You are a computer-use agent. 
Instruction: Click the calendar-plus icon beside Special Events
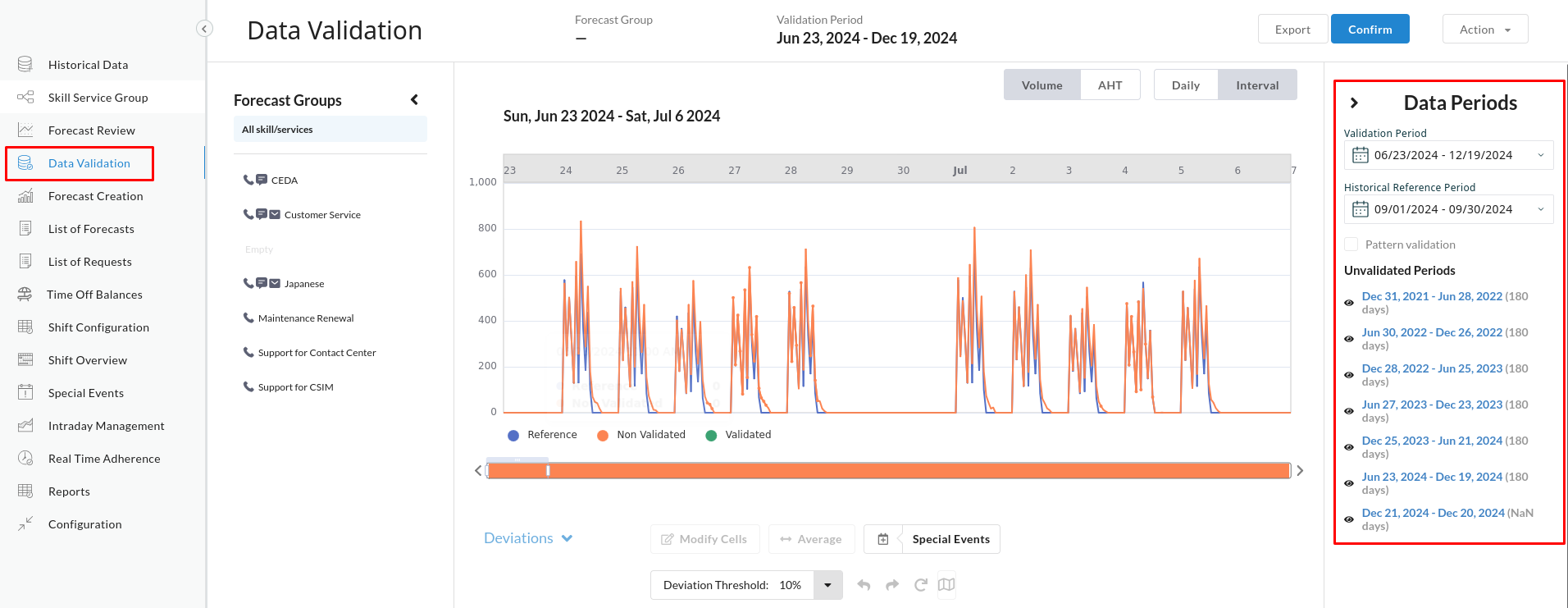tap(883, 539)
